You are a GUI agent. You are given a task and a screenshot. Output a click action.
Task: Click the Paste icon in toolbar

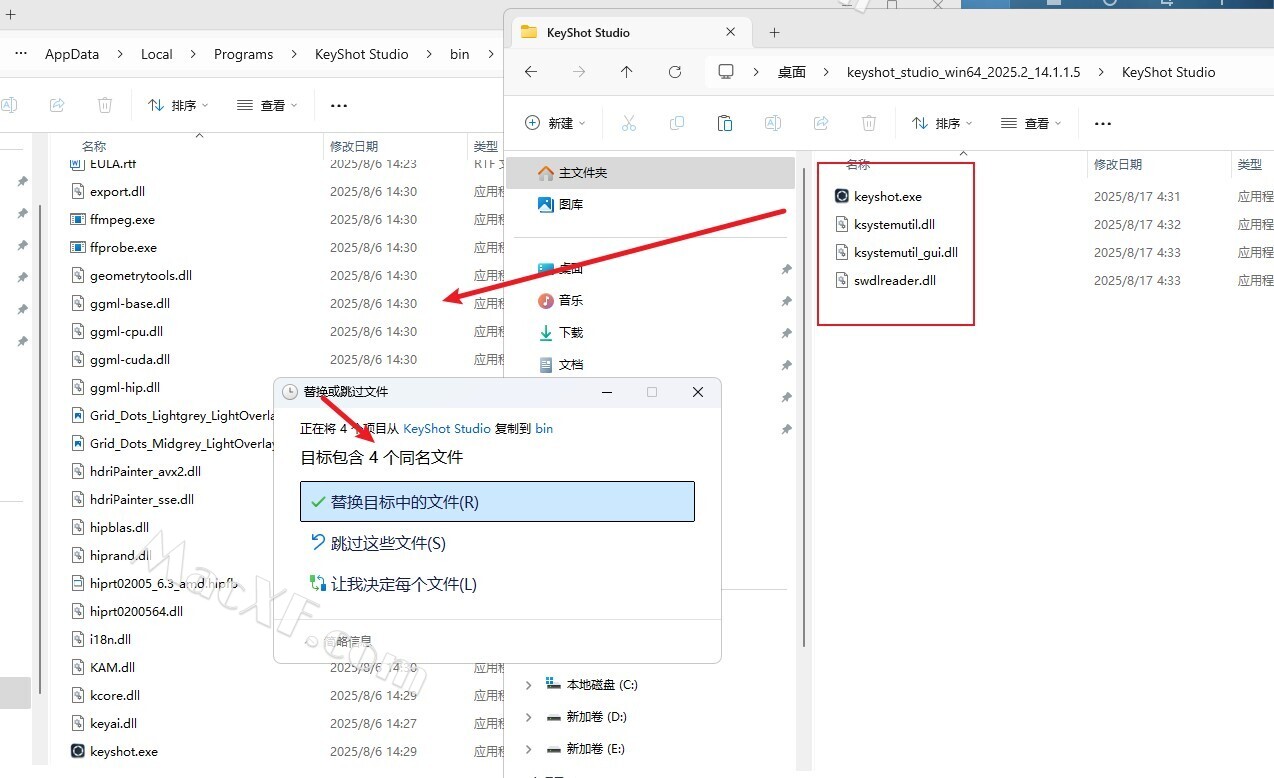click(725, 123)
